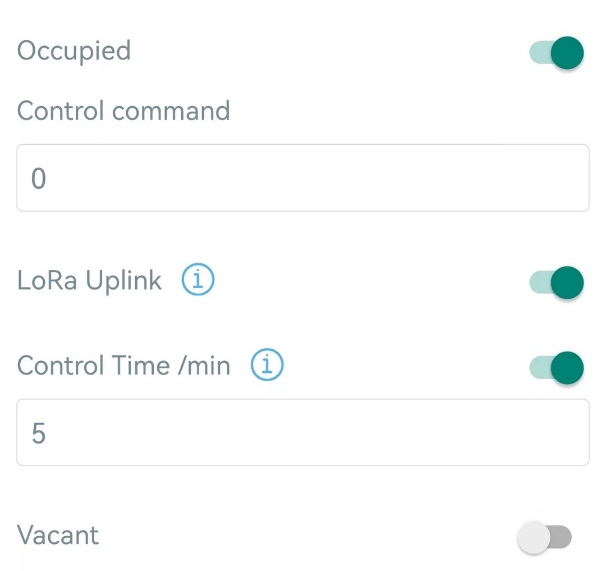Open the LoRa Uplink info tooltip

pyautogui.click(x=198, y=281)
